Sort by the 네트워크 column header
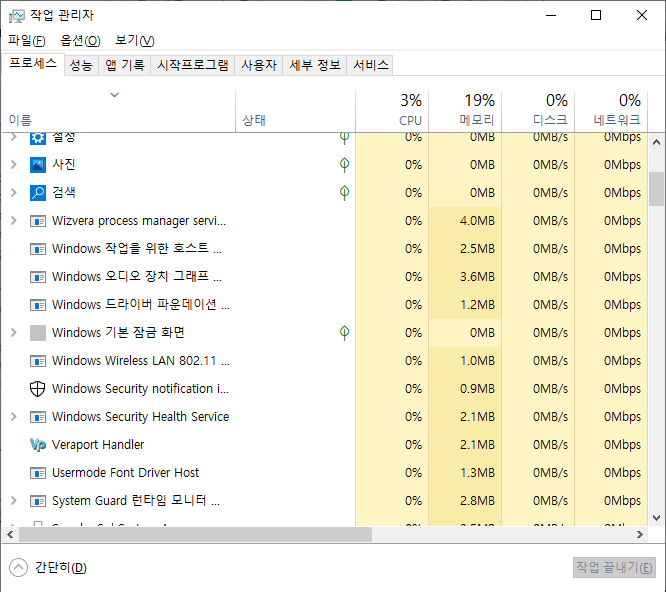The width and height of the screenshot is (666, 592). 611,111
